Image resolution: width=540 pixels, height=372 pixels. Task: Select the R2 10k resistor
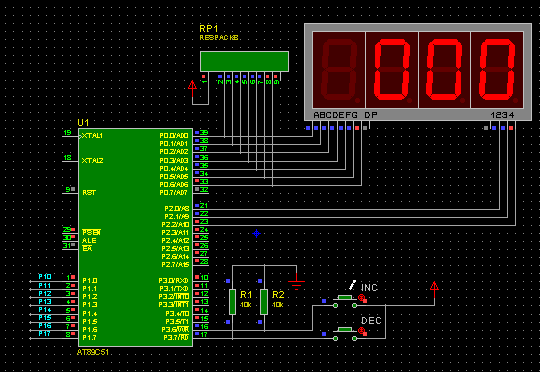(x=264, y=302)
